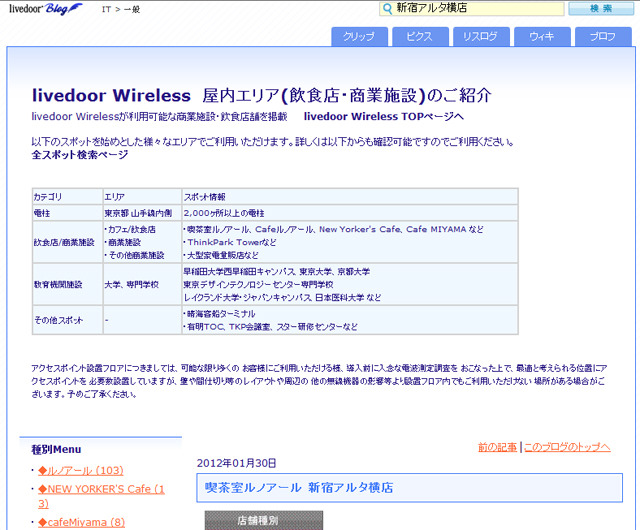
Task: Select the 有明TOC, TKP会議室 entry
Action: pos(271,327)
